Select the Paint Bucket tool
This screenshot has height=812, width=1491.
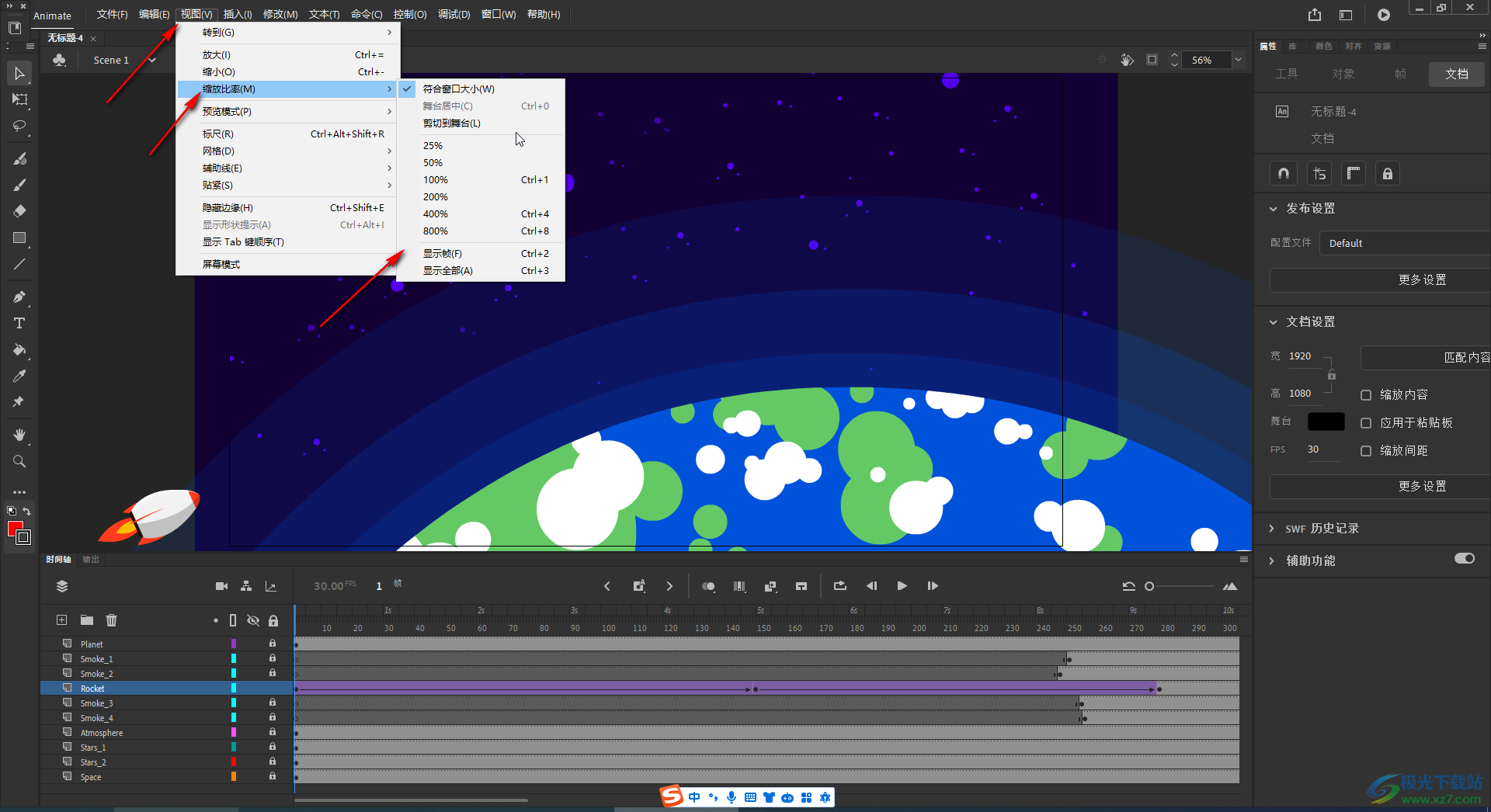(x=19, y=350)
